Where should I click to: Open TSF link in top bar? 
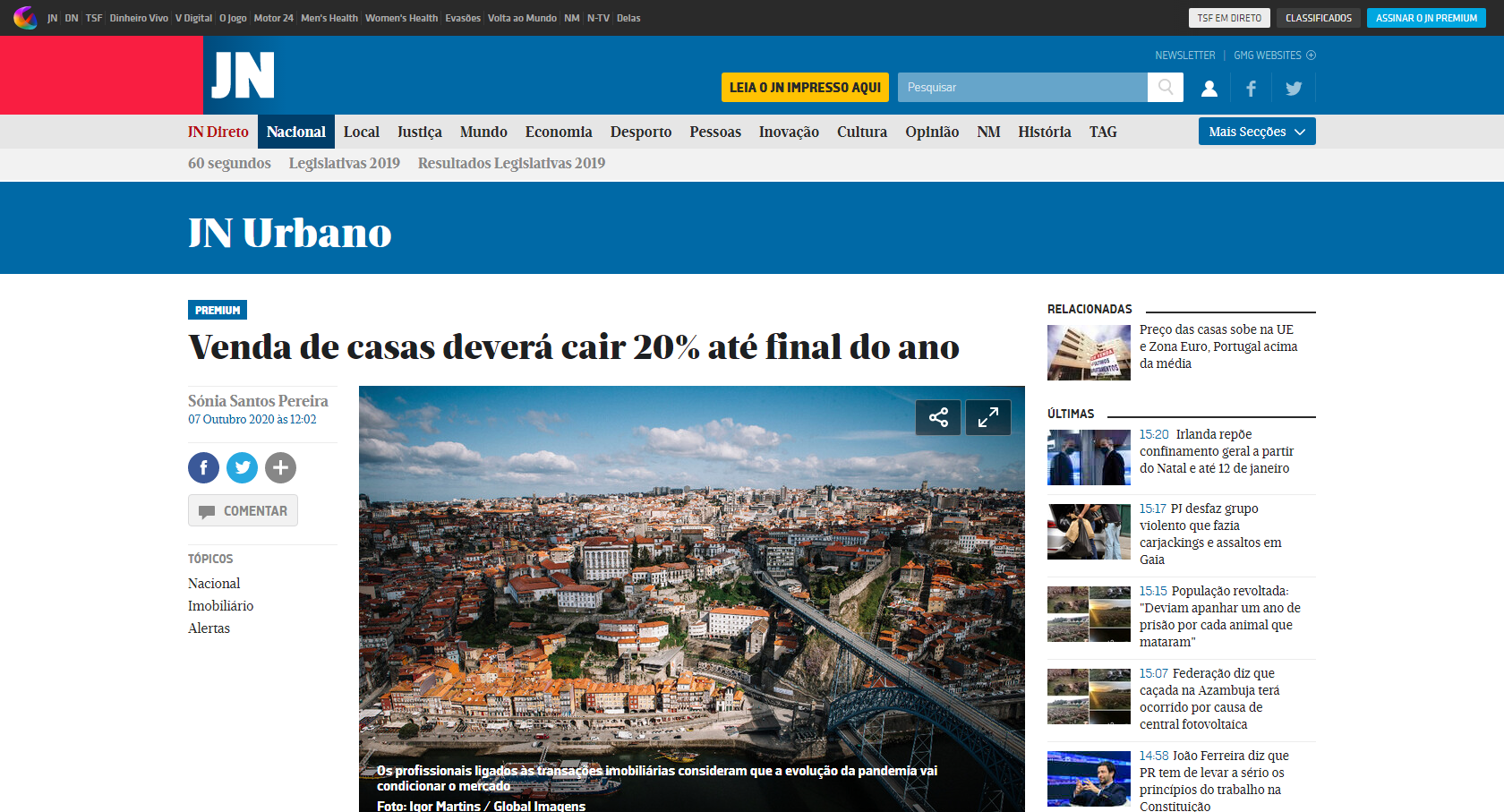pos(94,18)
